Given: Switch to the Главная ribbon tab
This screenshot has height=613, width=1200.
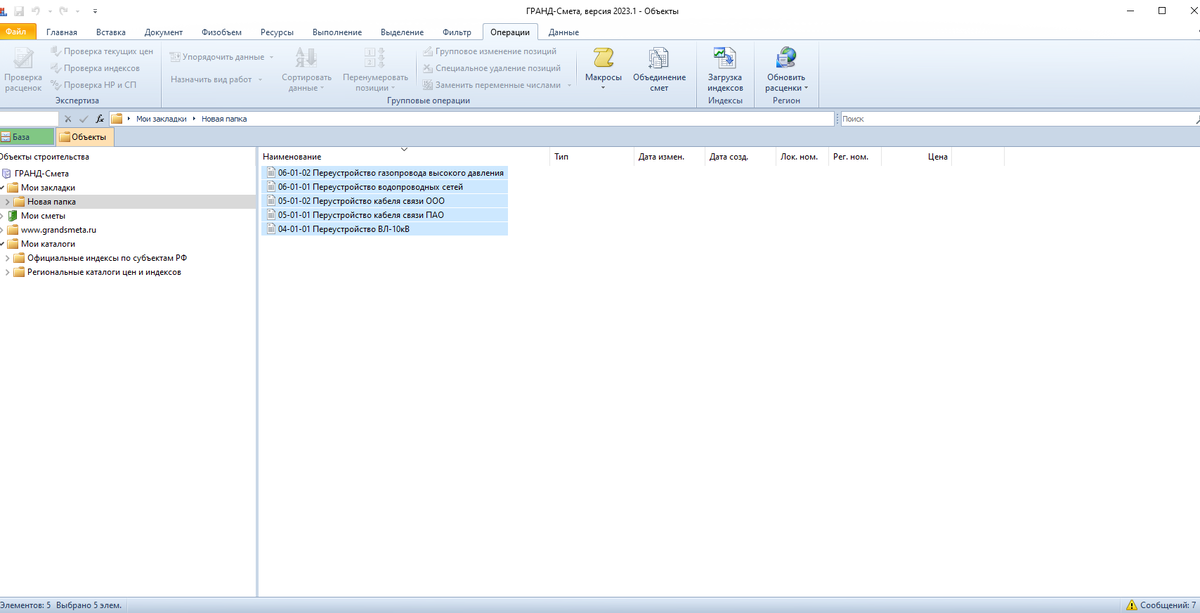Looking at the screenshot, I should [62, 32].
